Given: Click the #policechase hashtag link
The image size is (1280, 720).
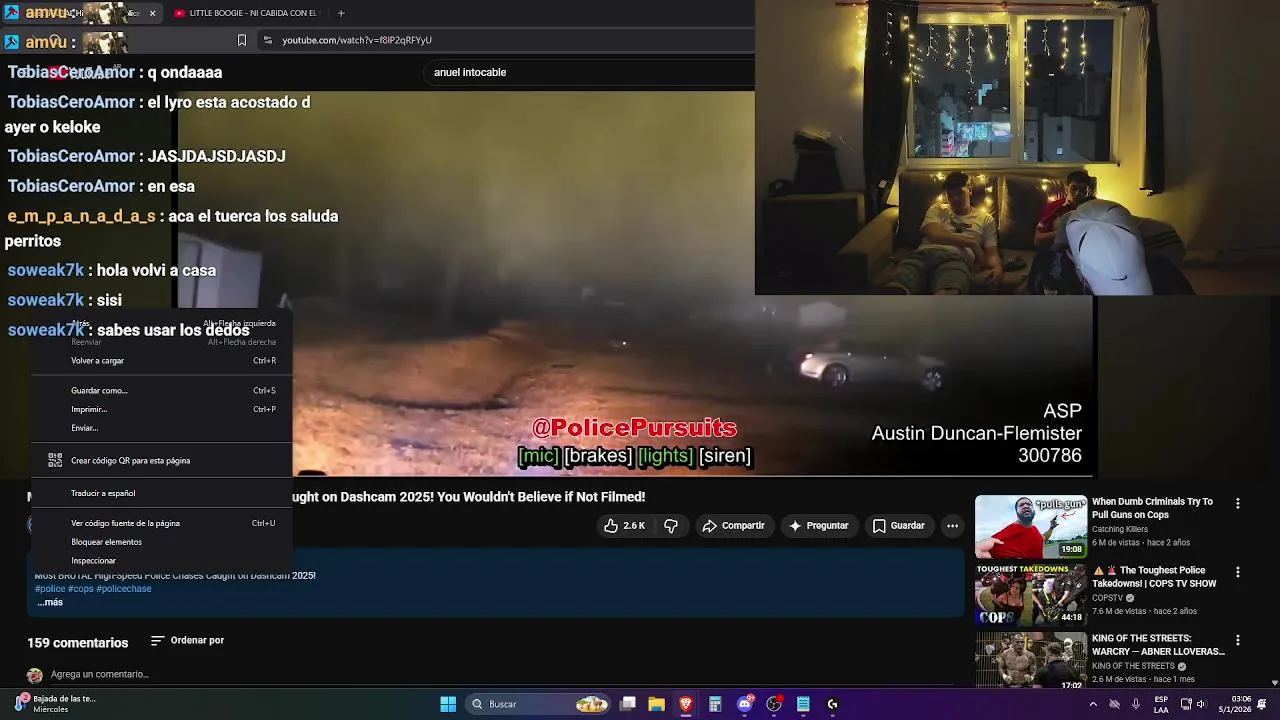Looking at the screenshot, I should [x=124, y=589].
